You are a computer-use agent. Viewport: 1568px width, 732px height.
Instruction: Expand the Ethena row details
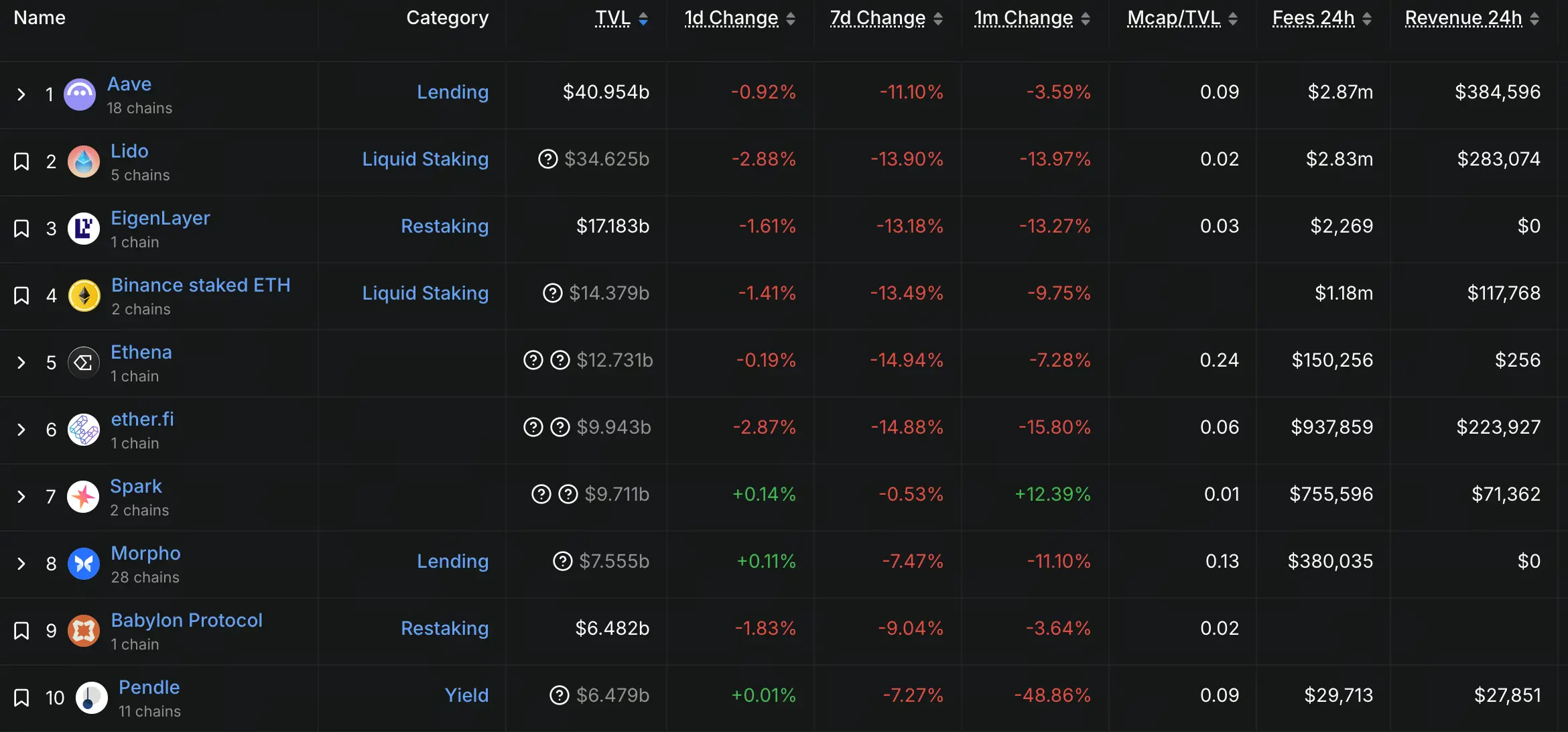coord(21,363)
